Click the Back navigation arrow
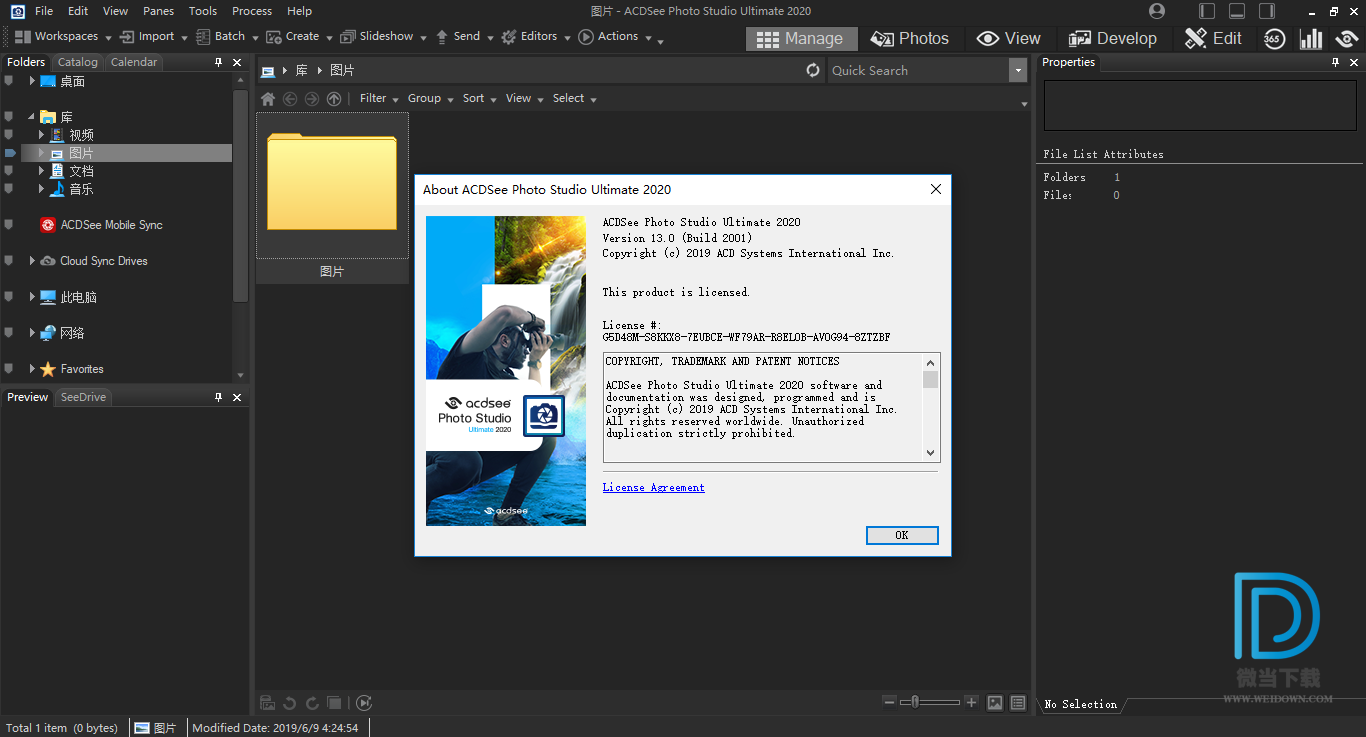 pyautogui.click(x=290, y=98)
